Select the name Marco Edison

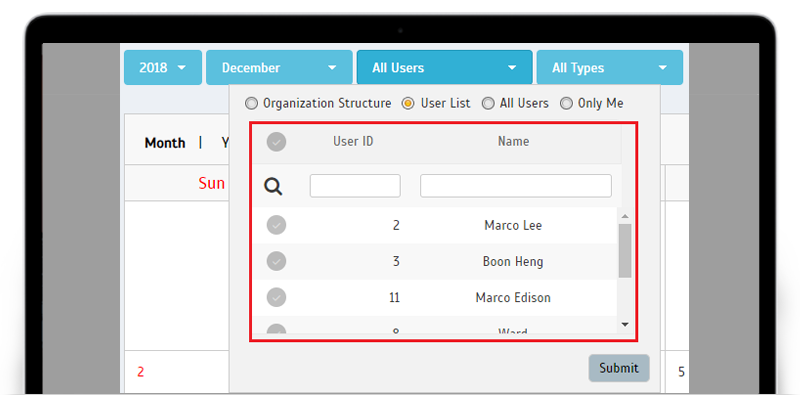513,298
